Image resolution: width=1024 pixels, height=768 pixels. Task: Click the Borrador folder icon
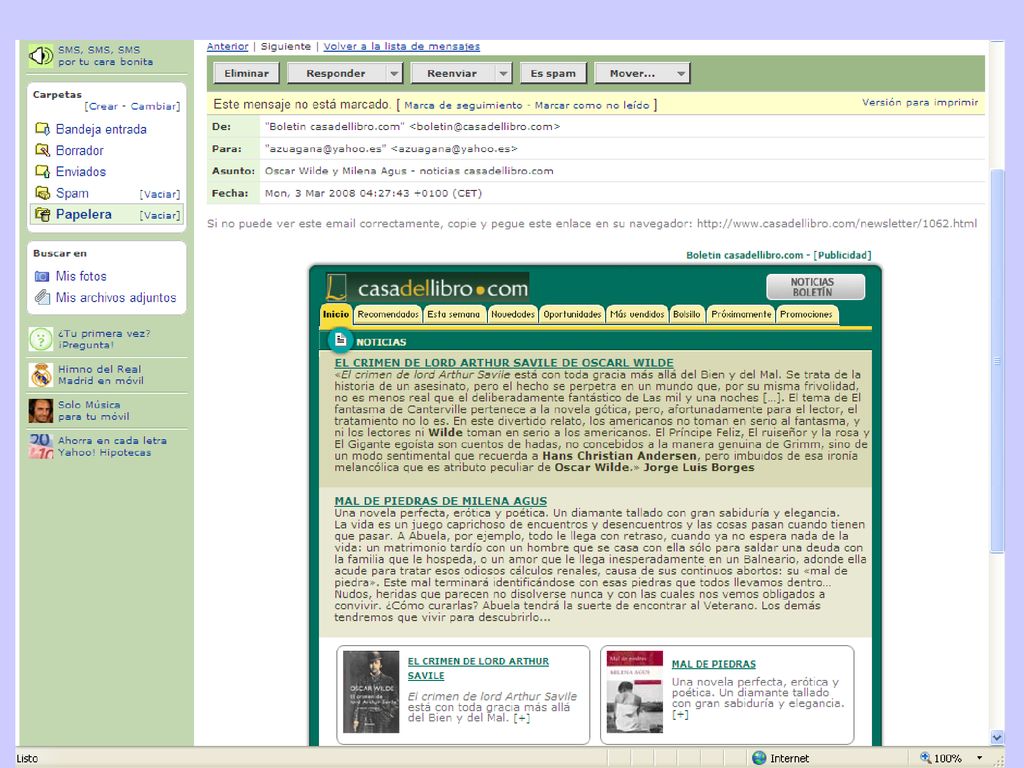pos(42,150)
